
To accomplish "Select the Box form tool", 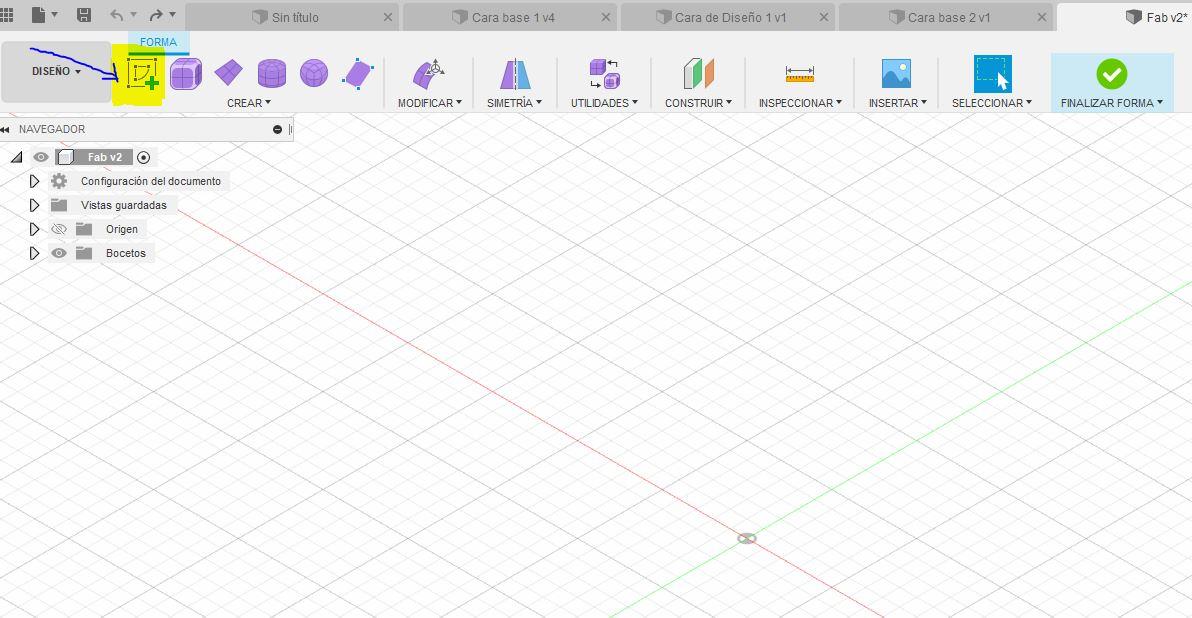I will click(185, 74).
